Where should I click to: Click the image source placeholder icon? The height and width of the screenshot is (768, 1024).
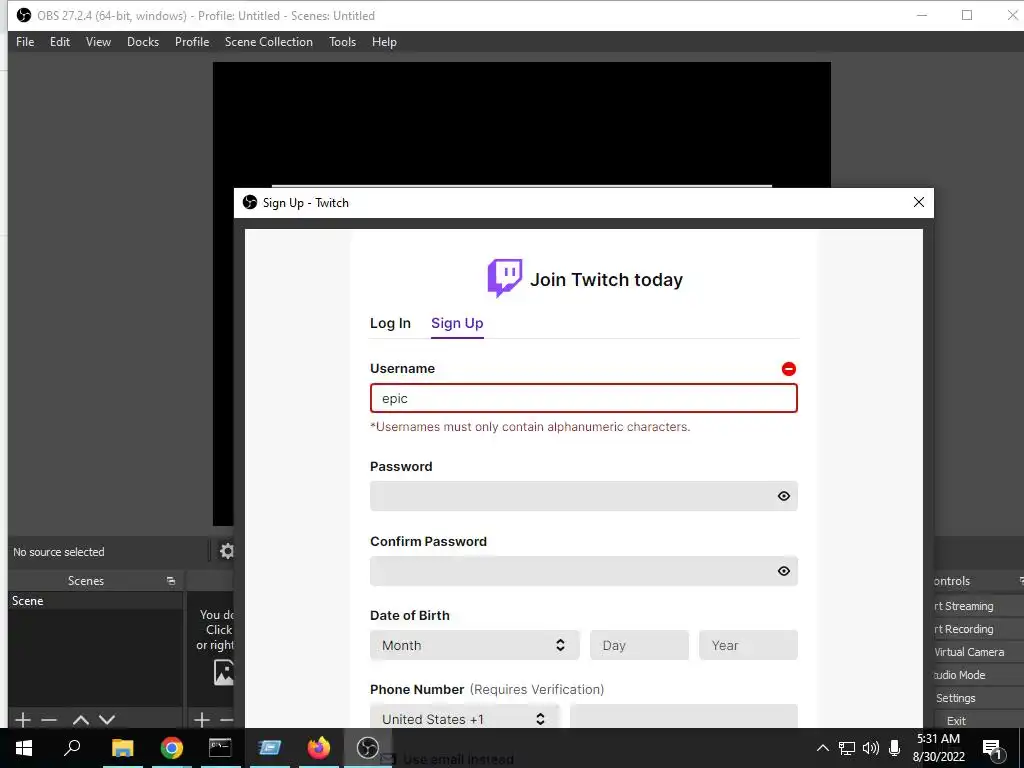pos(223,672)
